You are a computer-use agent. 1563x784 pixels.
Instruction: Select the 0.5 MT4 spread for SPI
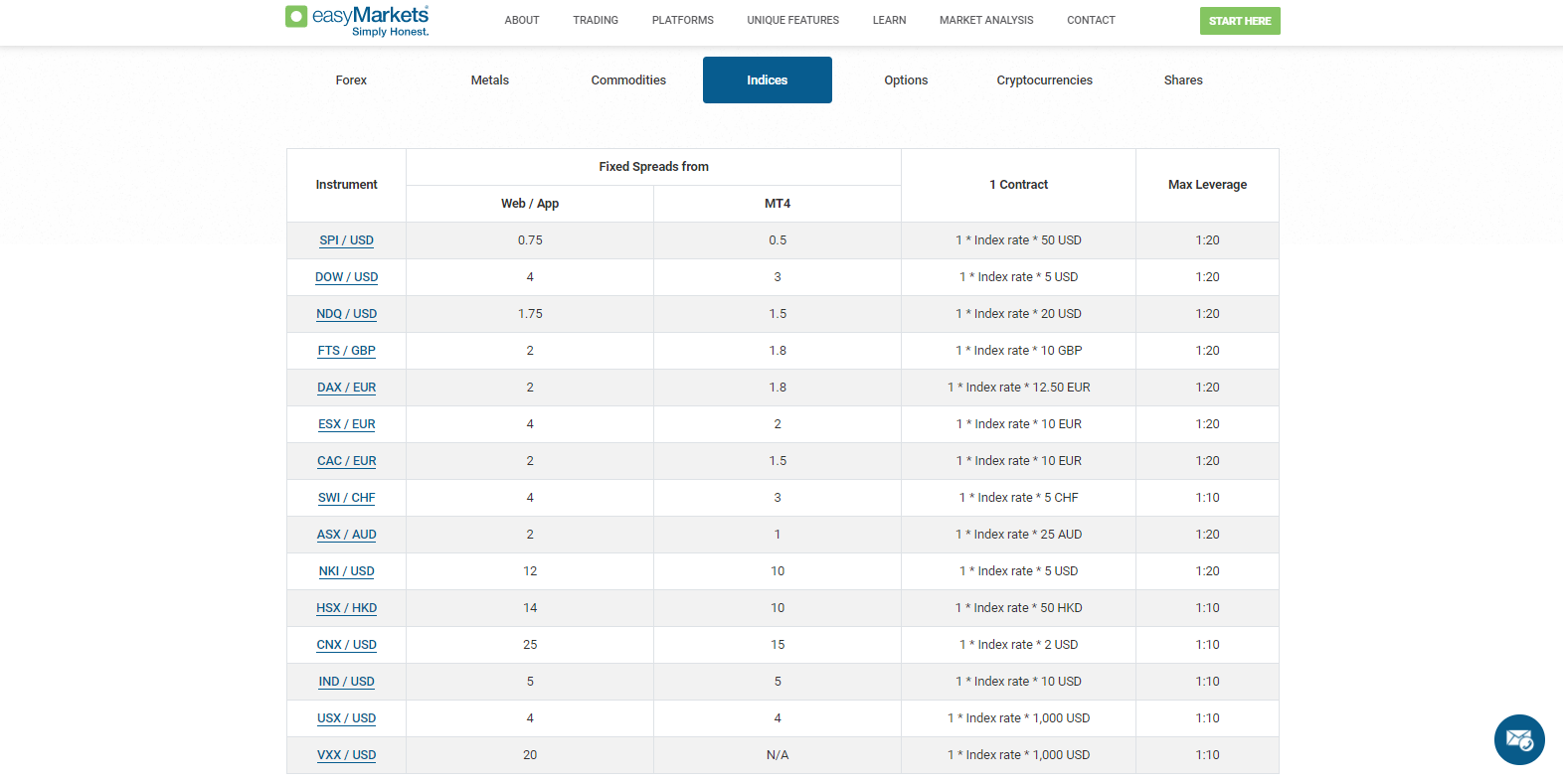pyautogui.click(x=778, y=240)
